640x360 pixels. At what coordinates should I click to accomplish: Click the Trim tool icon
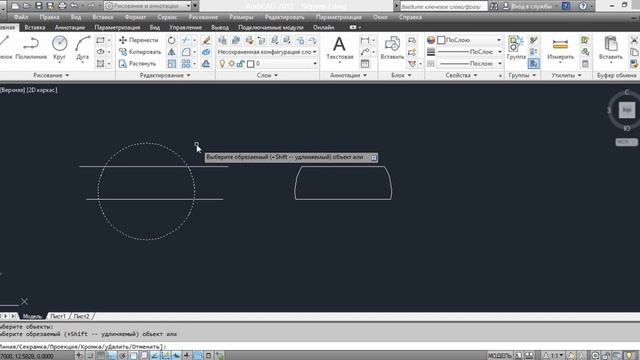(186, 40)
